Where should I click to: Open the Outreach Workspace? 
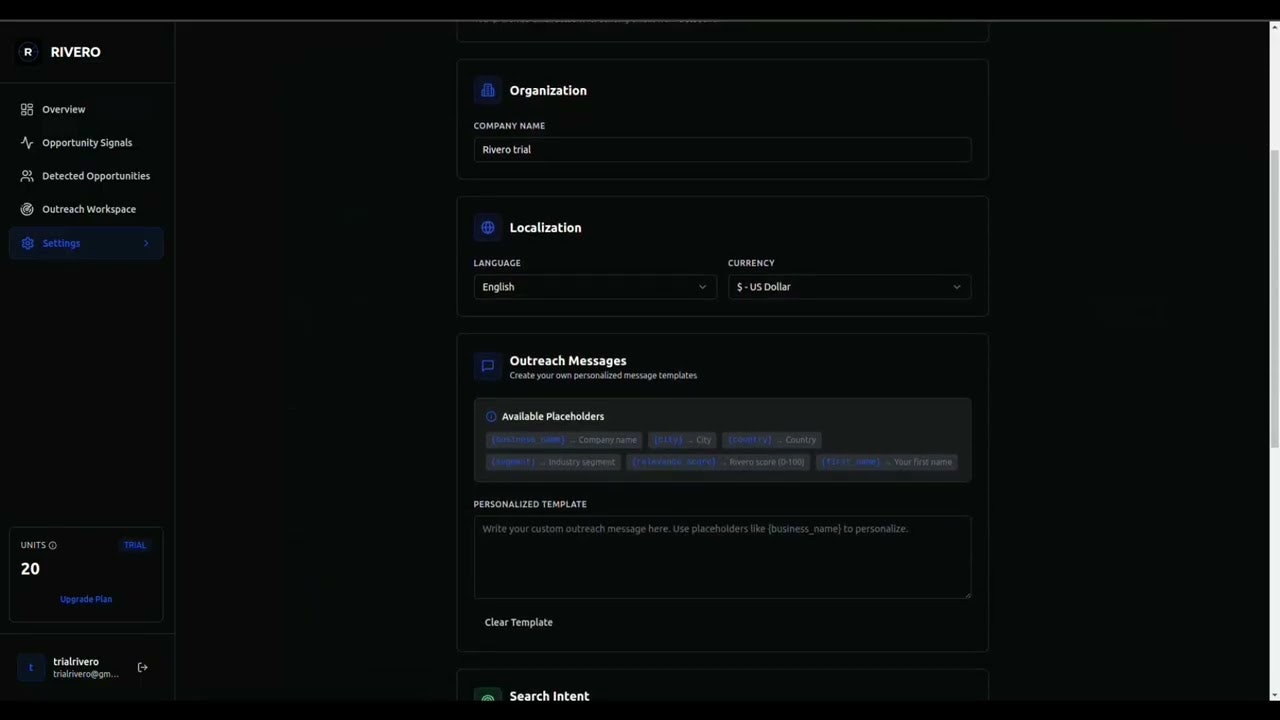click(x=86, y=209)
